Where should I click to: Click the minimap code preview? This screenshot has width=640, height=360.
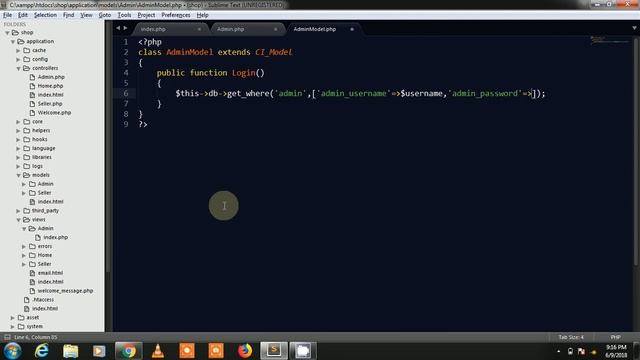610,40
